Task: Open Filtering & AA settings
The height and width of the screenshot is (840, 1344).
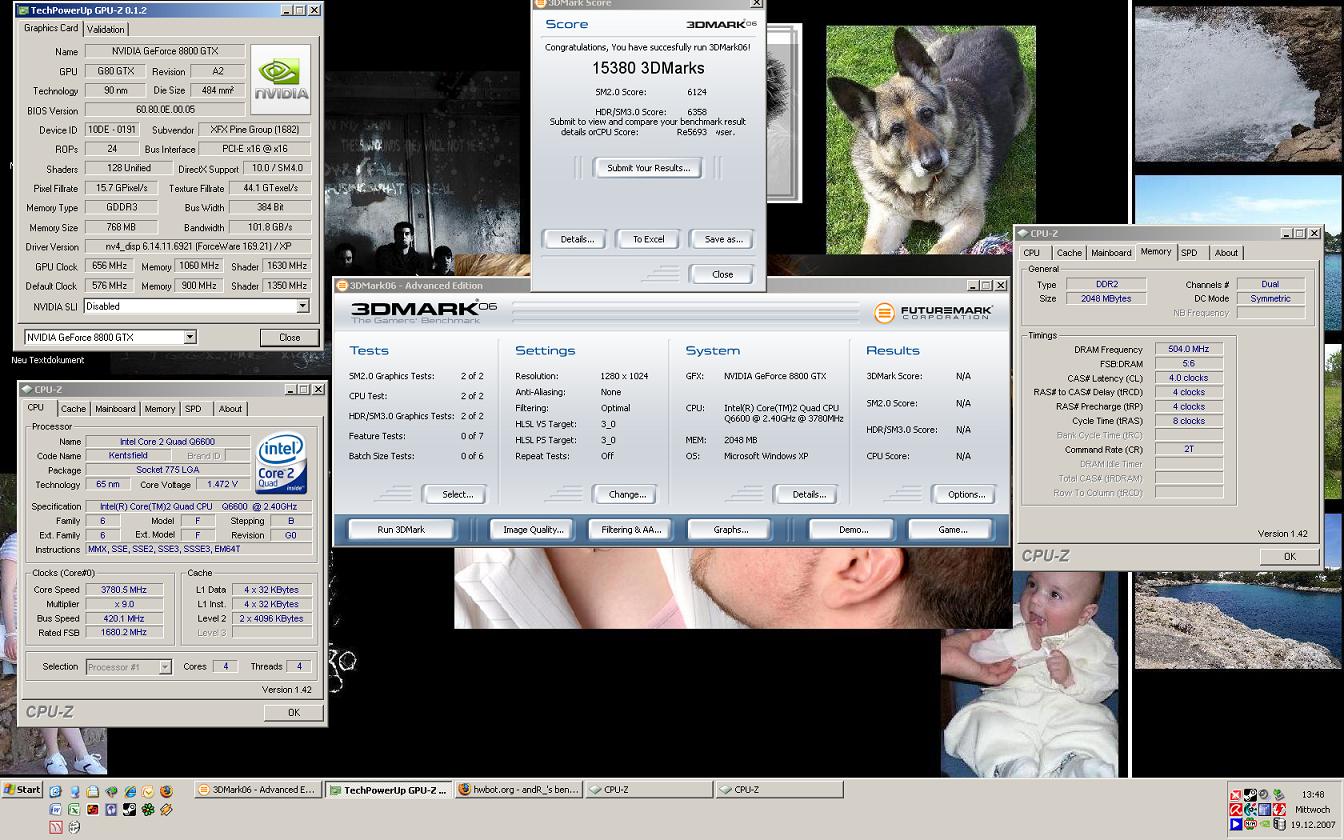Action: pyautogui.click(x=631, y=529)
